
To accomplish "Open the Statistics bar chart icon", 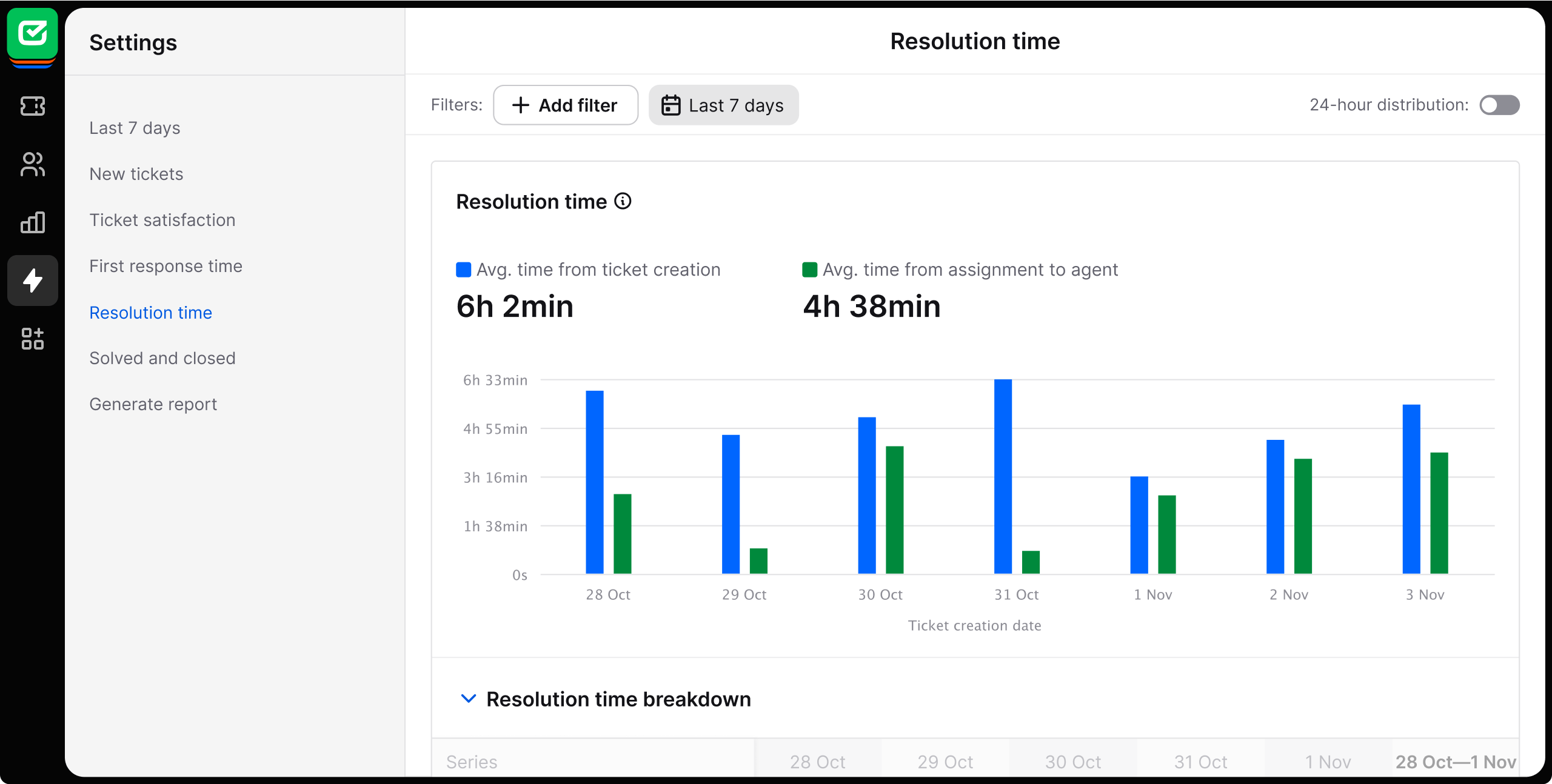I will coord(32,222).
